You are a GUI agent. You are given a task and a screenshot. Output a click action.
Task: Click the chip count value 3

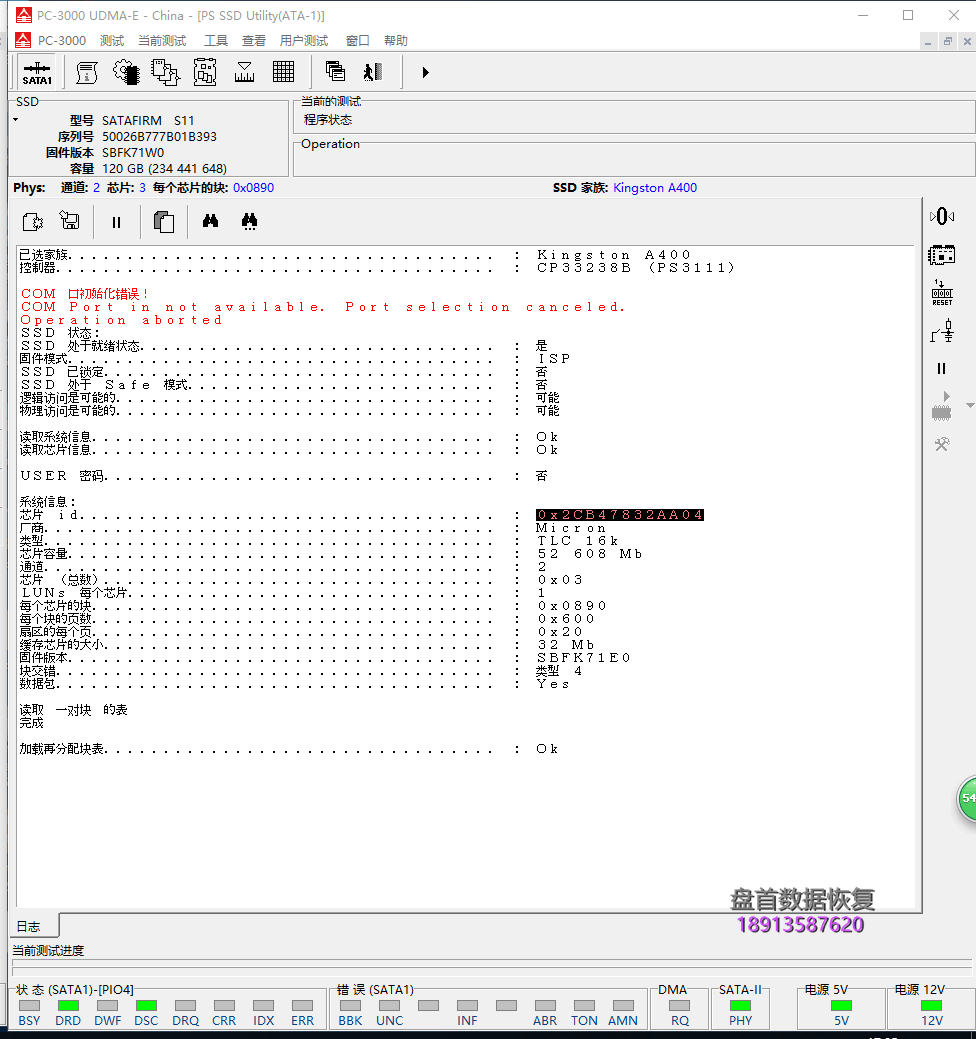(x=142, y=188)
